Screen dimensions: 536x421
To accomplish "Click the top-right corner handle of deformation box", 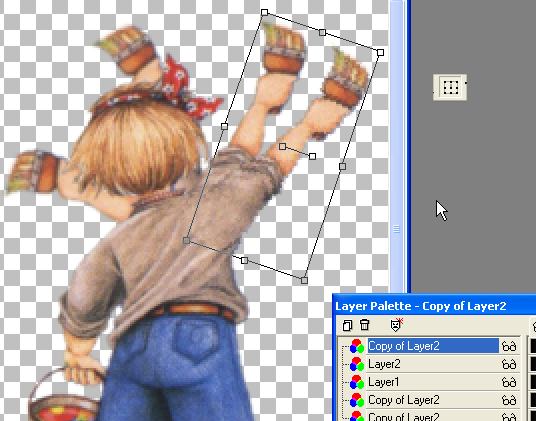I will coord(380,52).
